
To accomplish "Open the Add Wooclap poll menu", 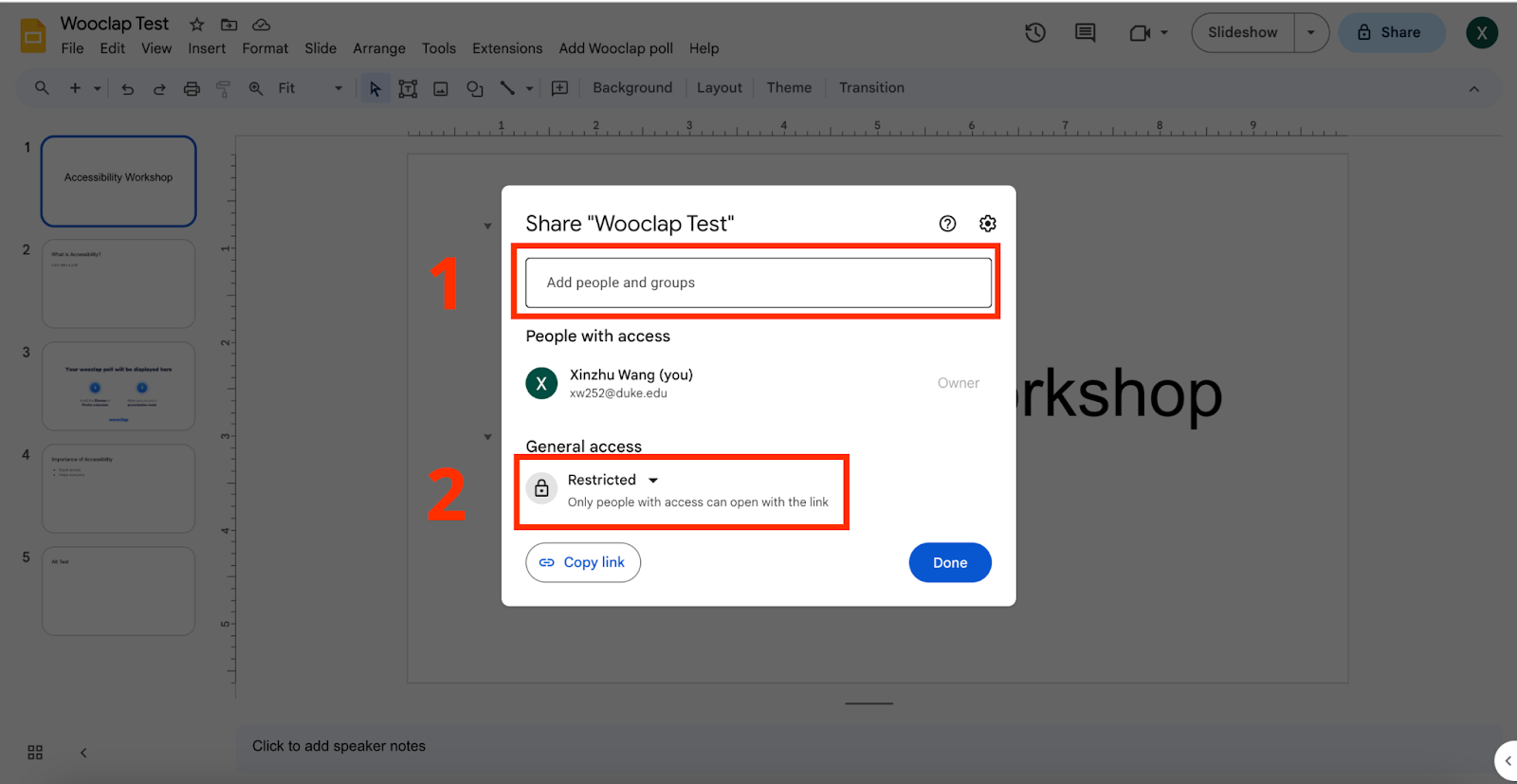I will click(616, 48).
